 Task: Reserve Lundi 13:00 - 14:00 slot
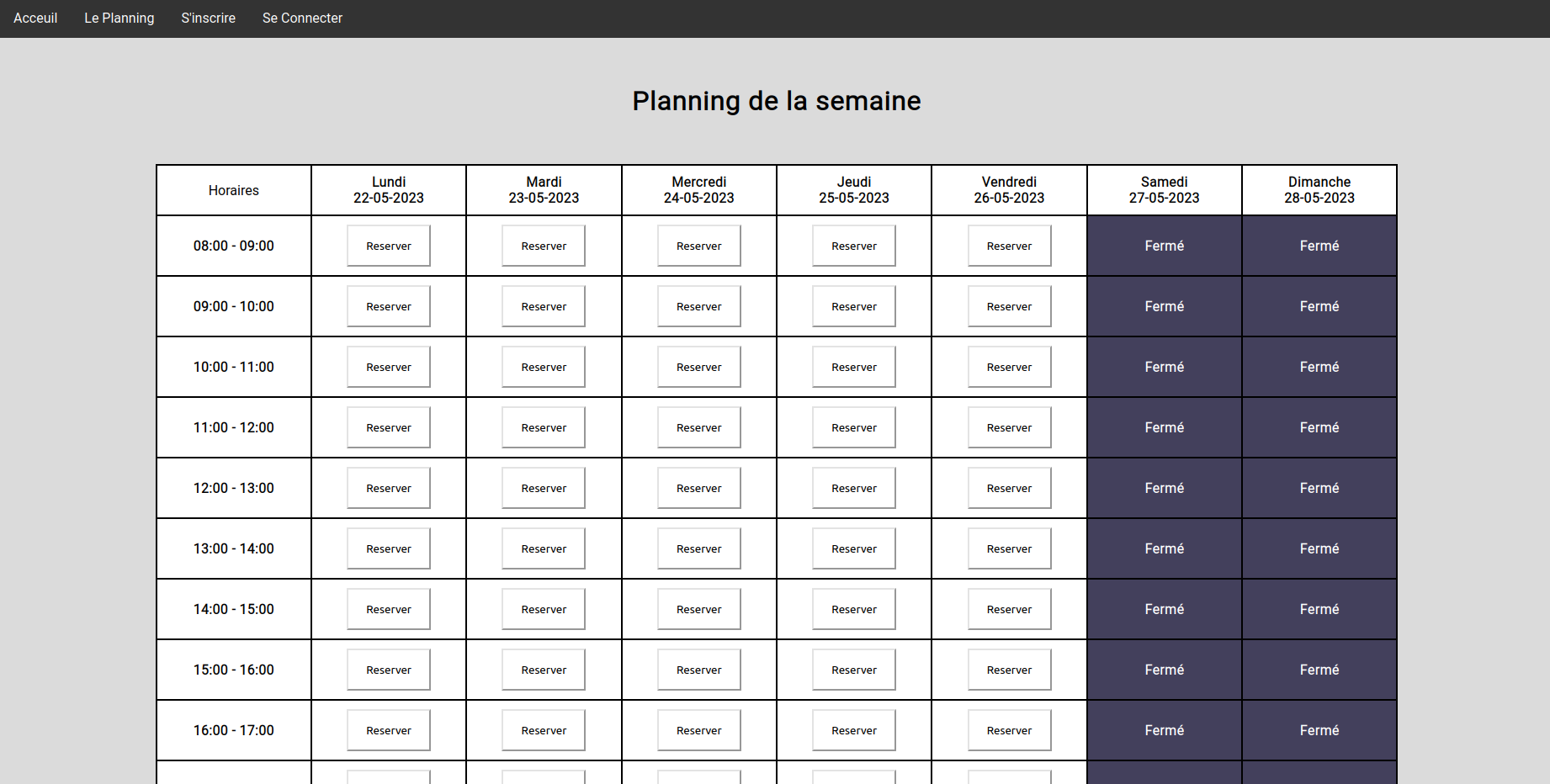click(x=389, y=548)
